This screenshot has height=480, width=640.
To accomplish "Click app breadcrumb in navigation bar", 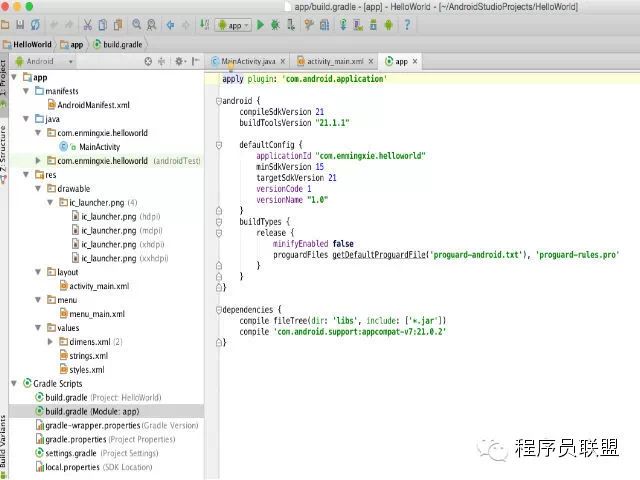I will pyautogui.click(x=72, y=44).
